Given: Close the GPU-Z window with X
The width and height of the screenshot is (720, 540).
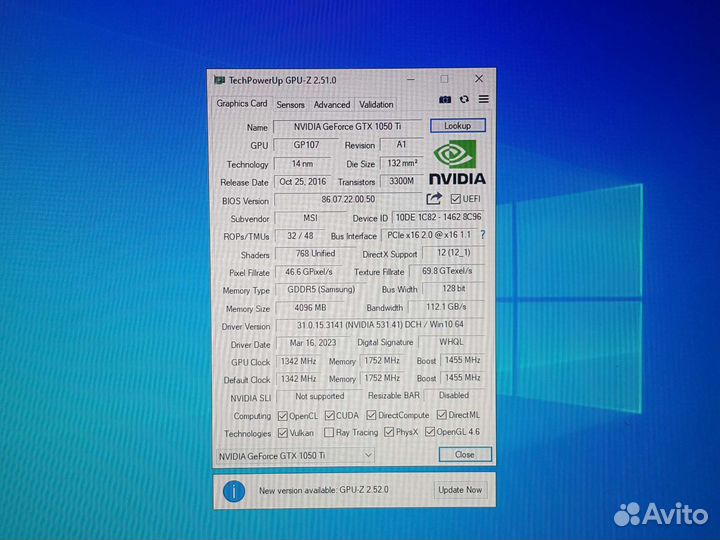Looking at the screenshot, I should tap(479, 79).
